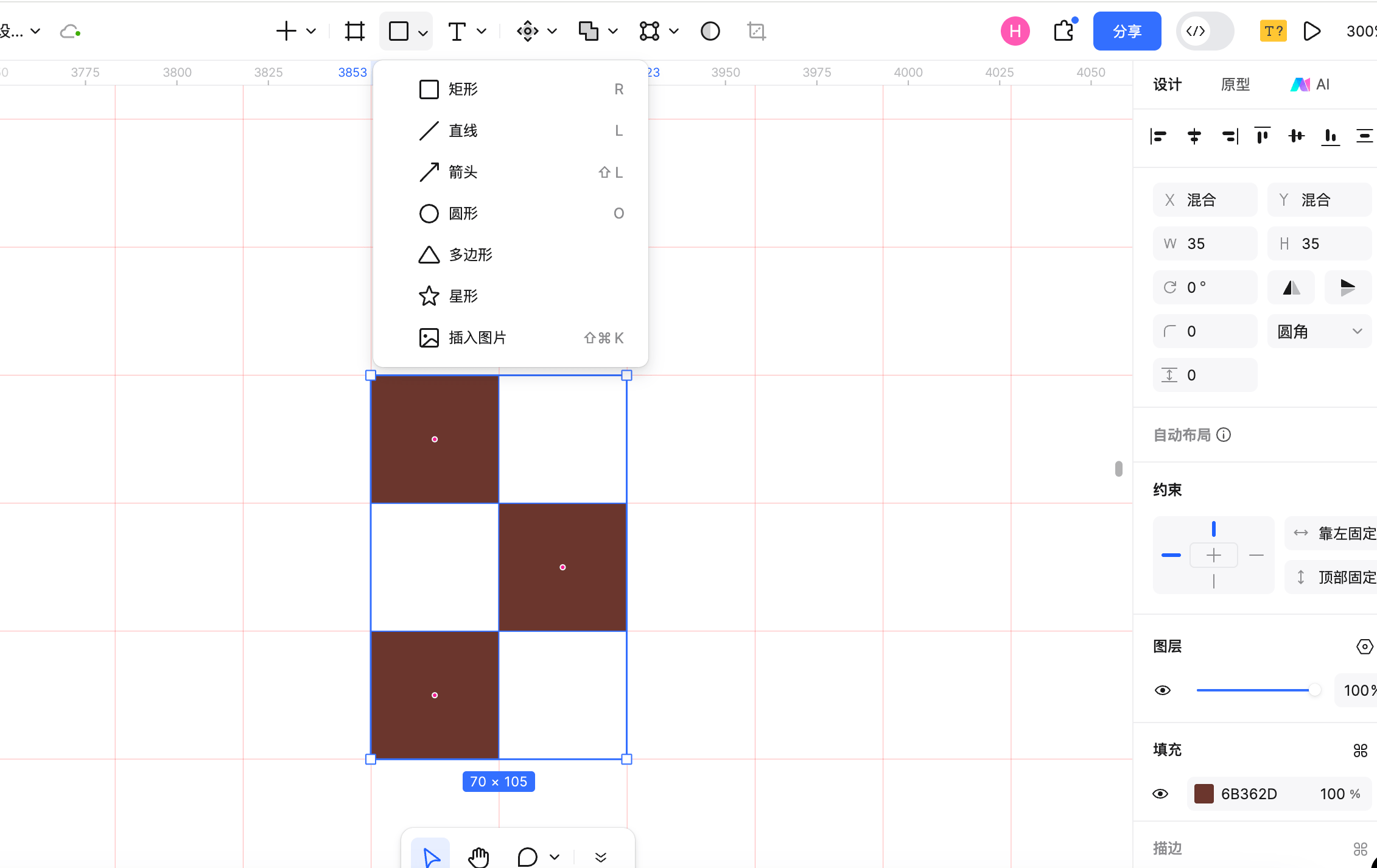Select the hand pan tool
The height and width of the screenshot is (868, 1377).
(x=478, y=856)
